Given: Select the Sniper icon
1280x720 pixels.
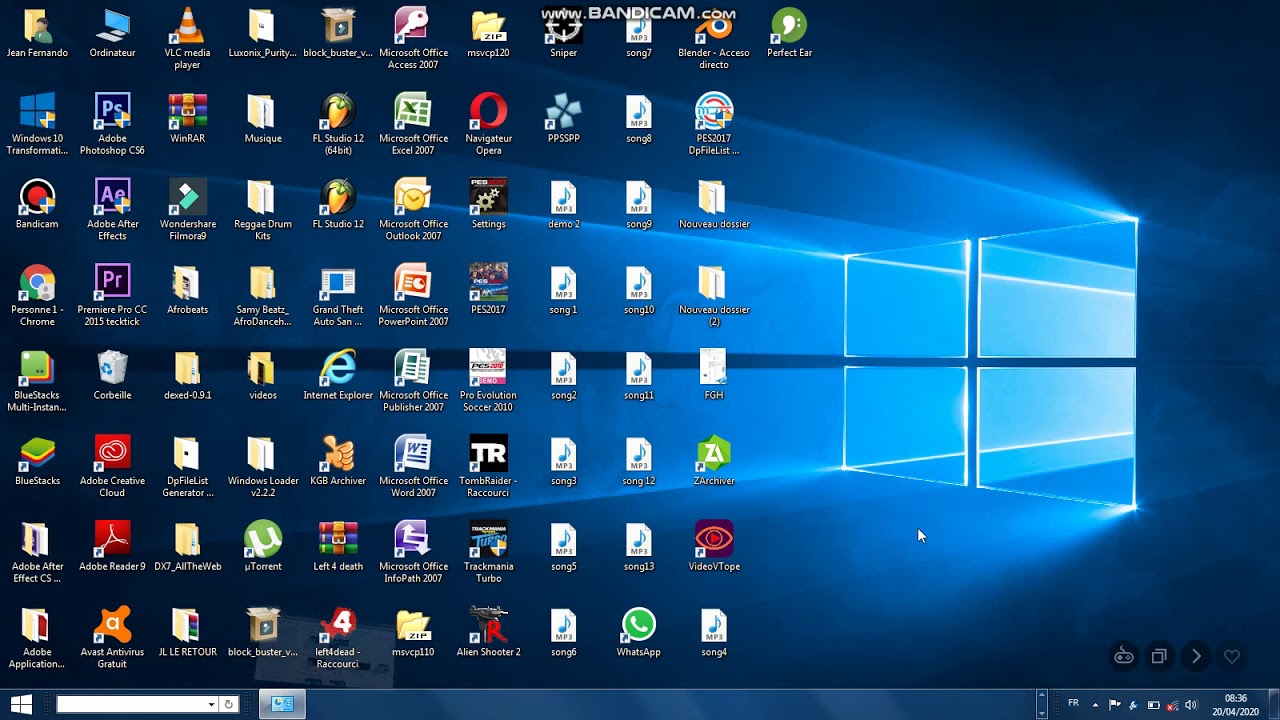Looking at the screenshot, I should [563, 33].
